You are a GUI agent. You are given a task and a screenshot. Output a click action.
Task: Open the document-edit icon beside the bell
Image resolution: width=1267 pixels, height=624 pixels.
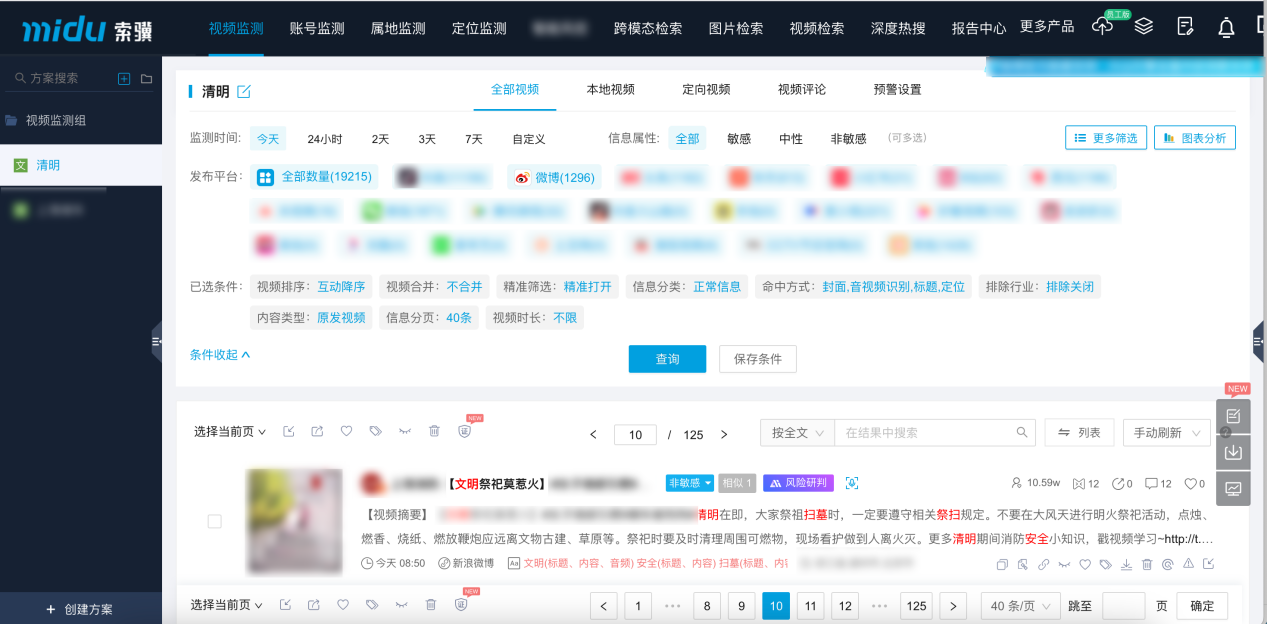coord(1185,26)
